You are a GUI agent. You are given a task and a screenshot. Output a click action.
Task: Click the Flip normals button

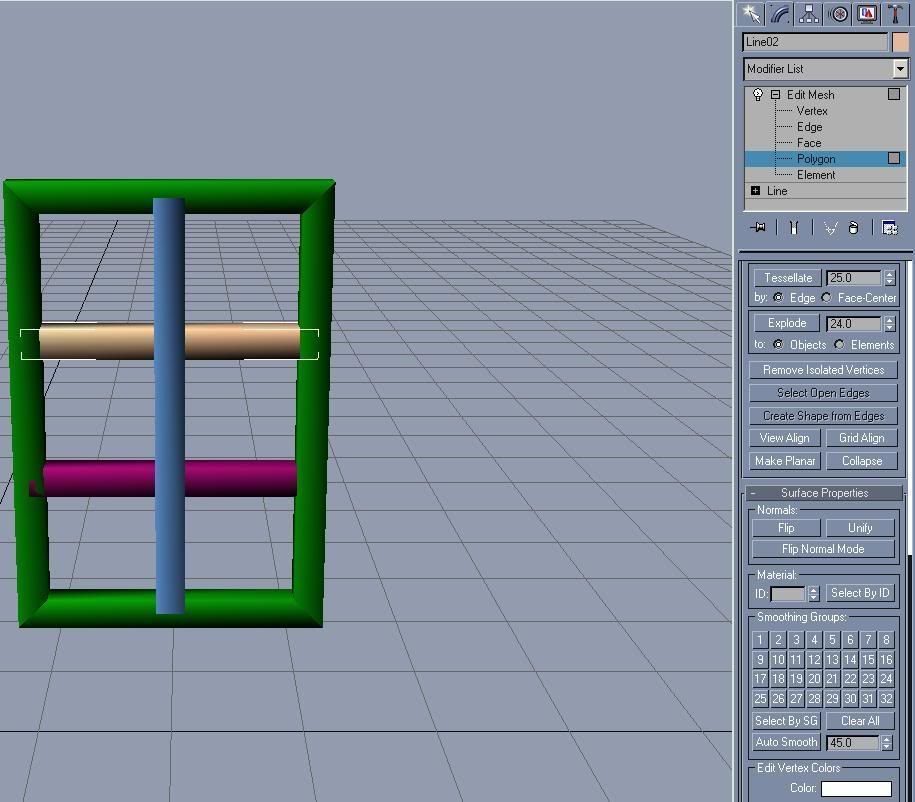786,528
